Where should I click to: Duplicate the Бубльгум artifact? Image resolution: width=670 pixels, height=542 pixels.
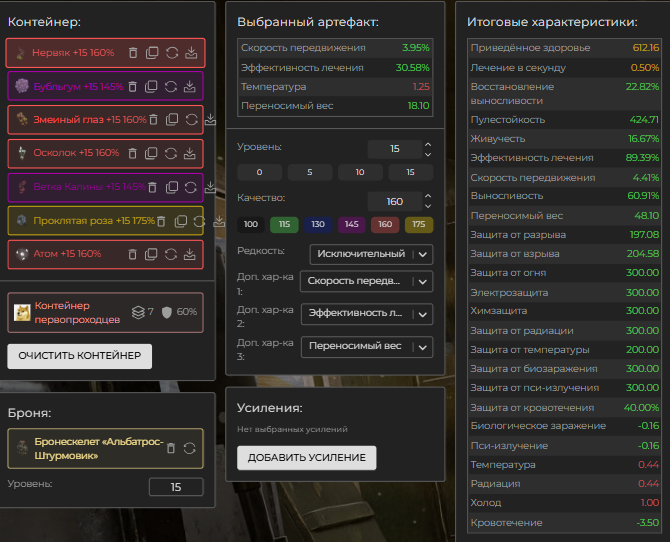pos(151,87)
